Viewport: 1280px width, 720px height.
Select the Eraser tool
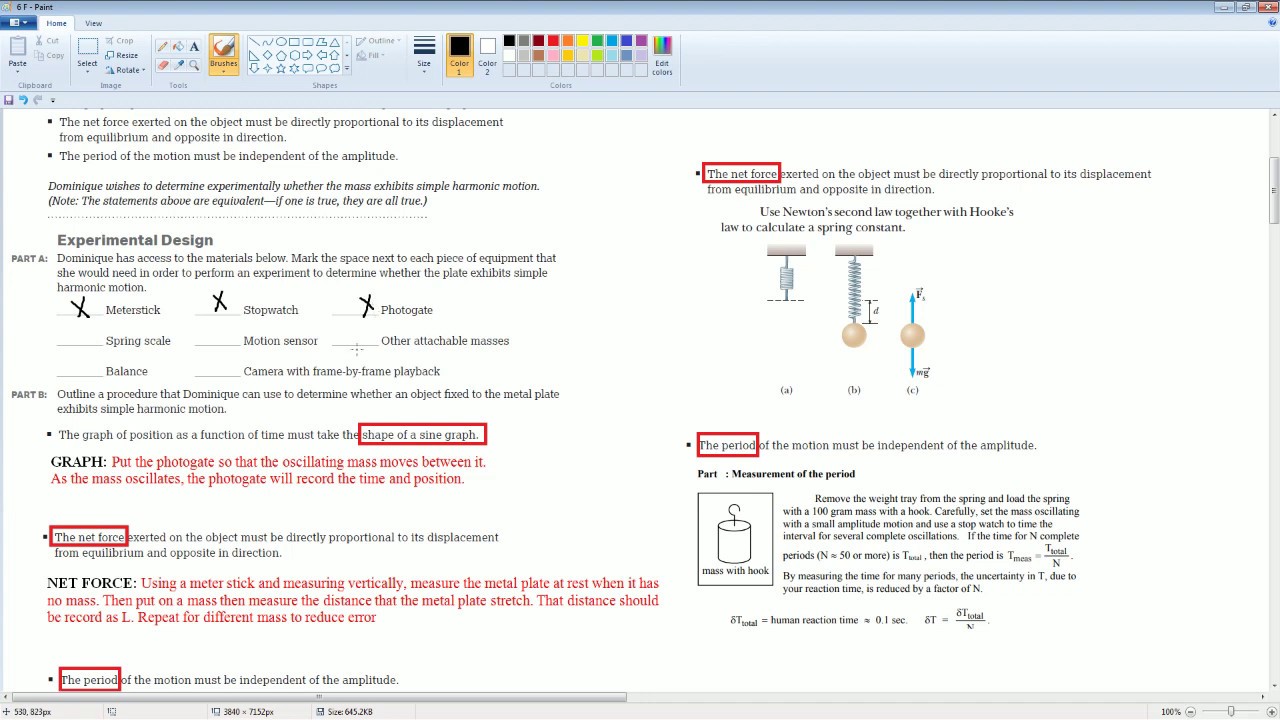pyautogui.click(x=162, y=65)
